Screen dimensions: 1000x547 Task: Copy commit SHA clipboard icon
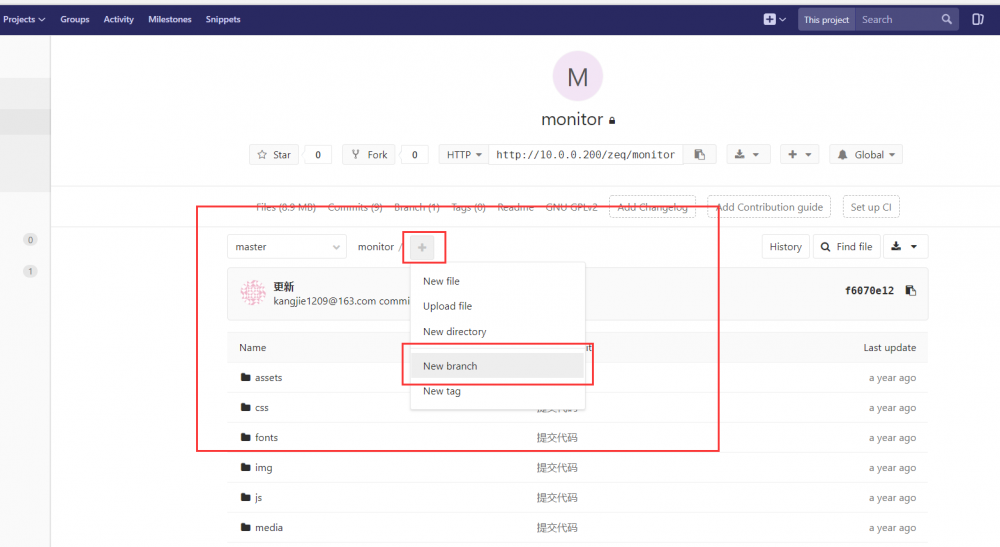tap(911, 291)
